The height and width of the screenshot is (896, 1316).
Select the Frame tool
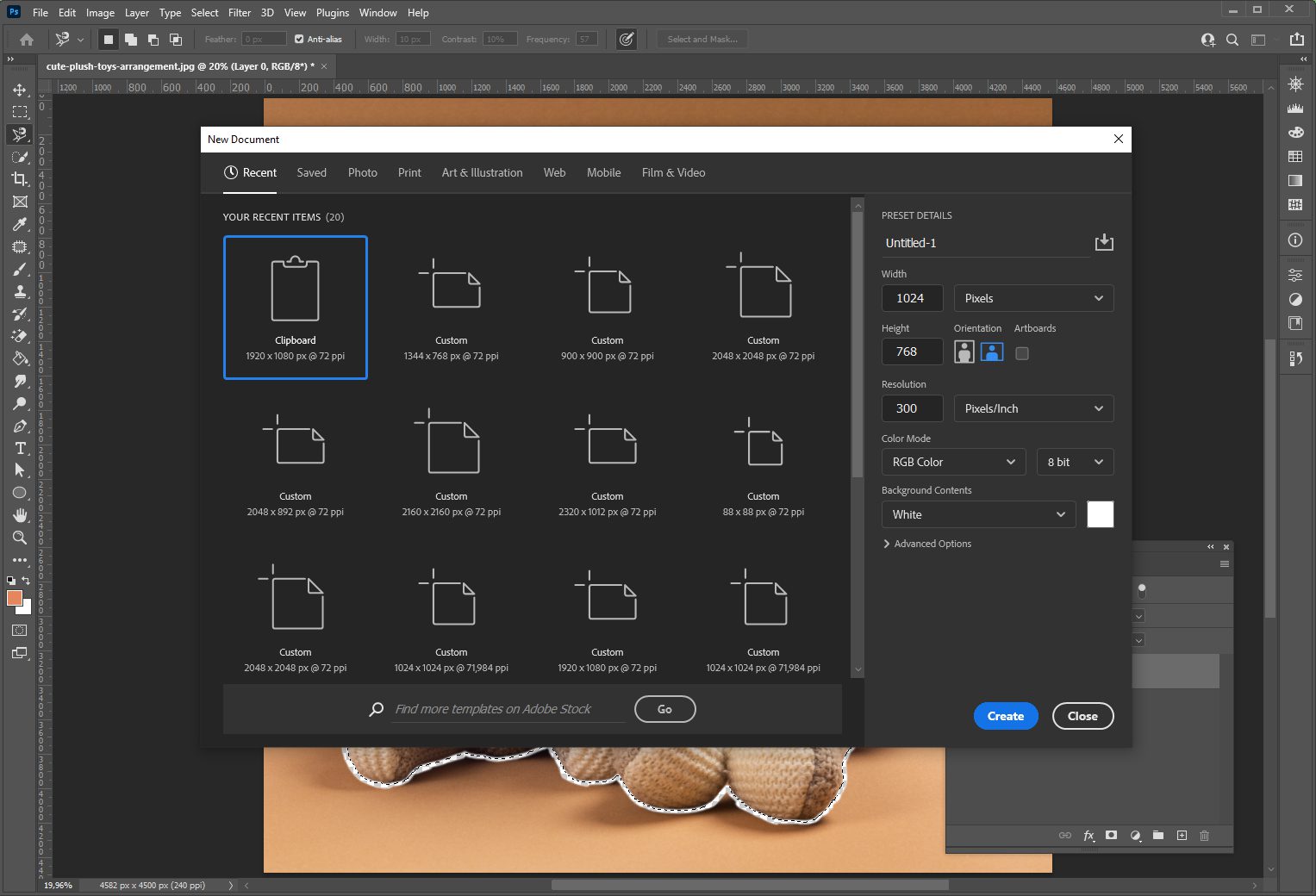(20, 202)
